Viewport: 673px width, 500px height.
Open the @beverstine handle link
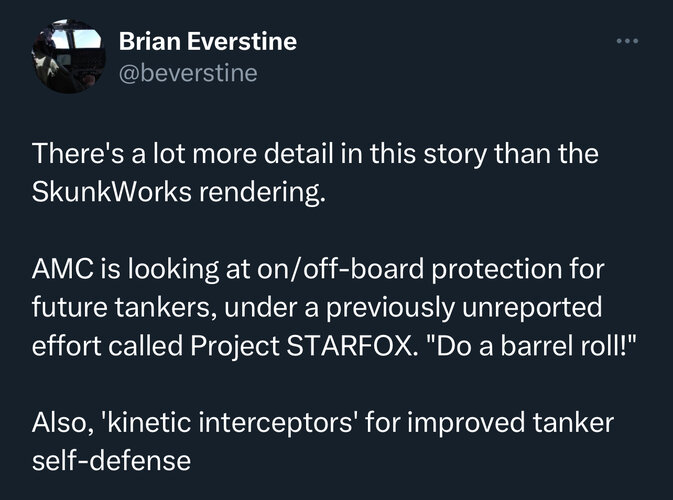188,73
